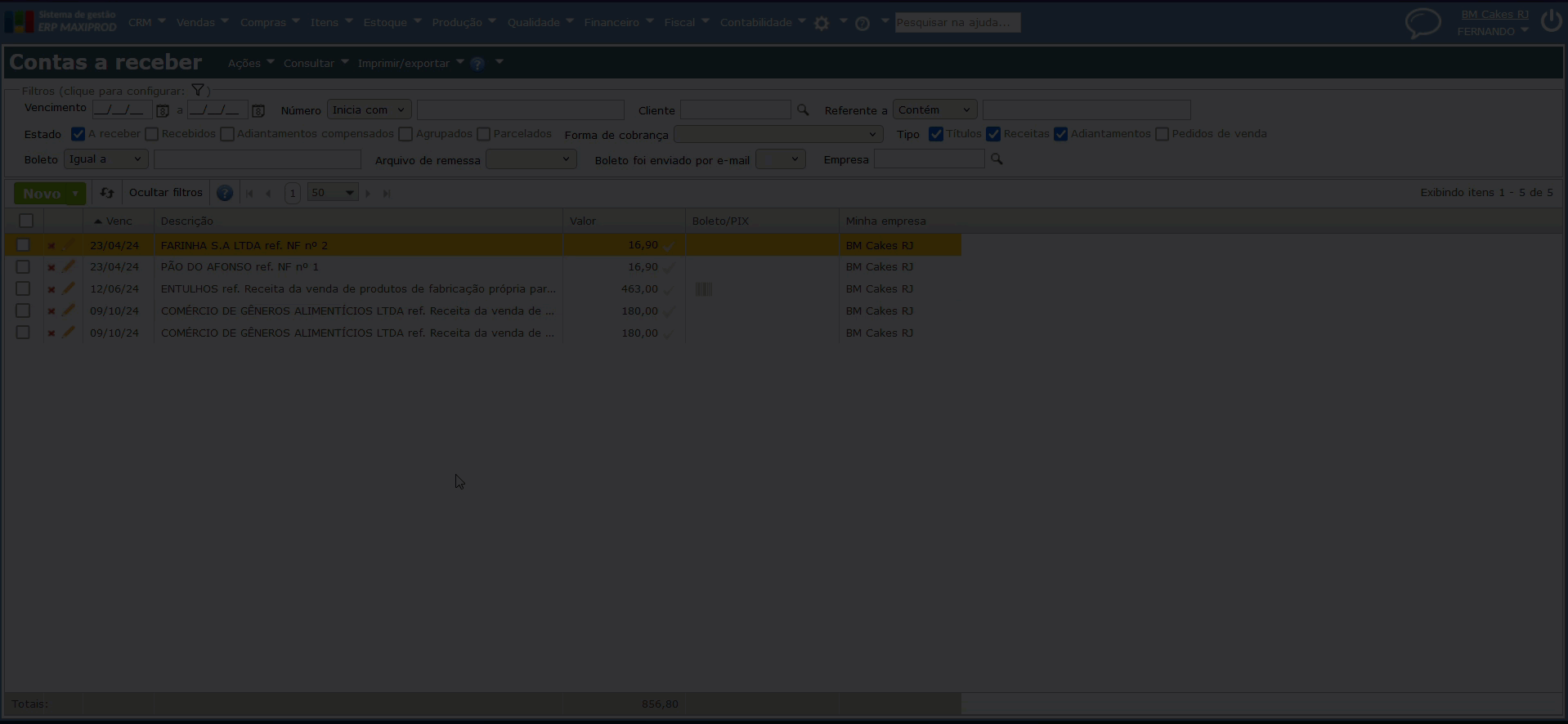Open the Contabilidade menu
1568x724 pixels.
[x=763, y=23]
